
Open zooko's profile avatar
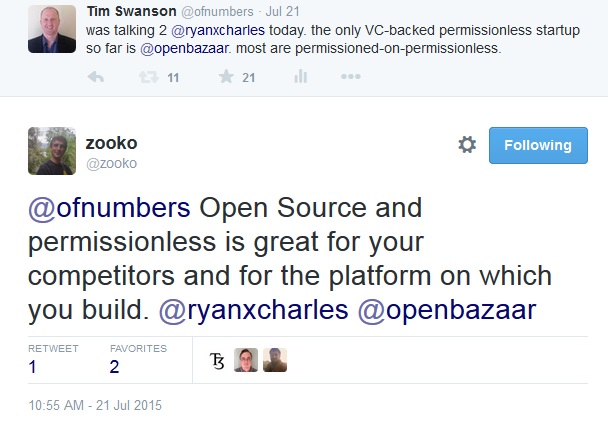[x=52, y=151]
